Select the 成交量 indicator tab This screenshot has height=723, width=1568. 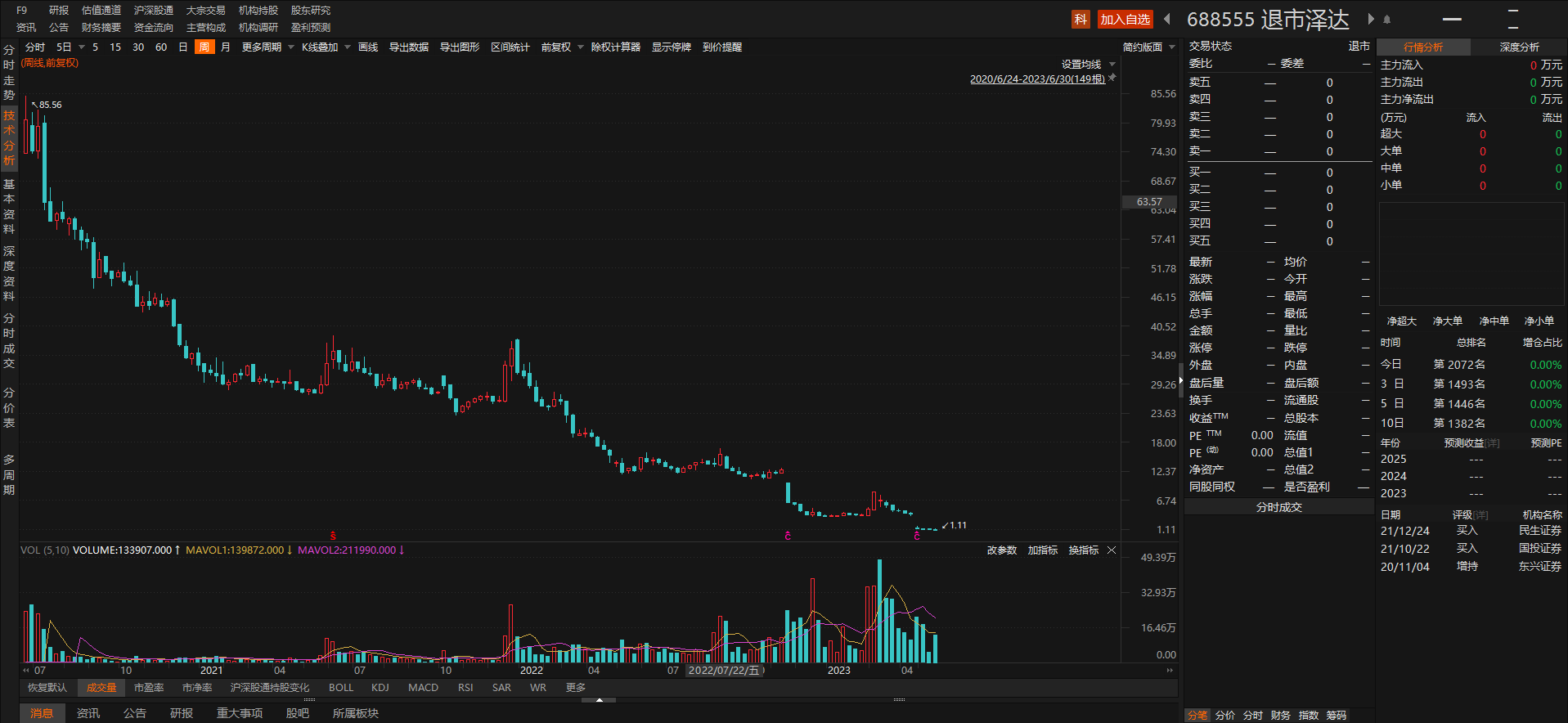pyautogui.click(x=102, y=688)
